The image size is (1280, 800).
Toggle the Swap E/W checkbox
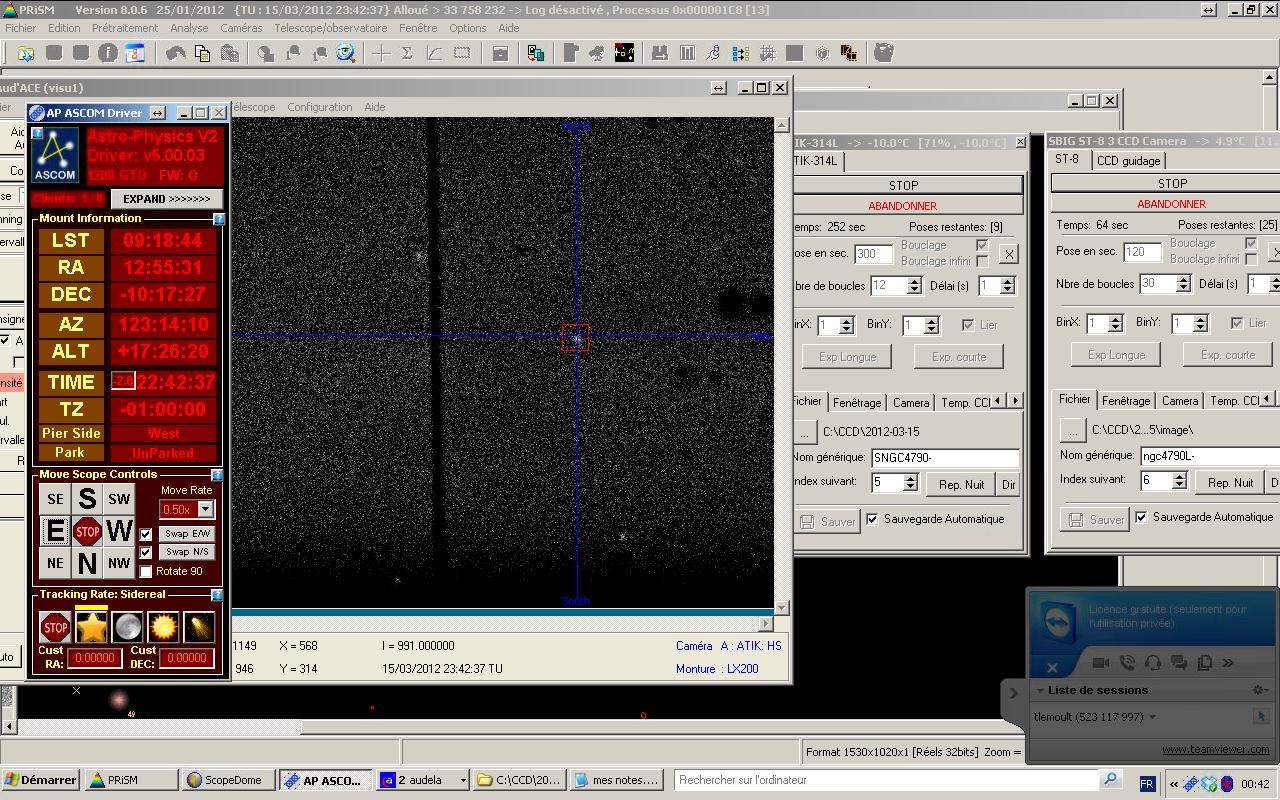pos(146,534)
